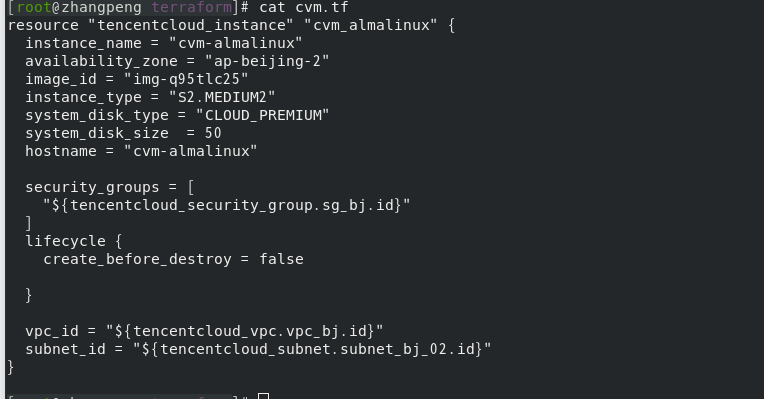Click the vpc_id attribute name

52,331
